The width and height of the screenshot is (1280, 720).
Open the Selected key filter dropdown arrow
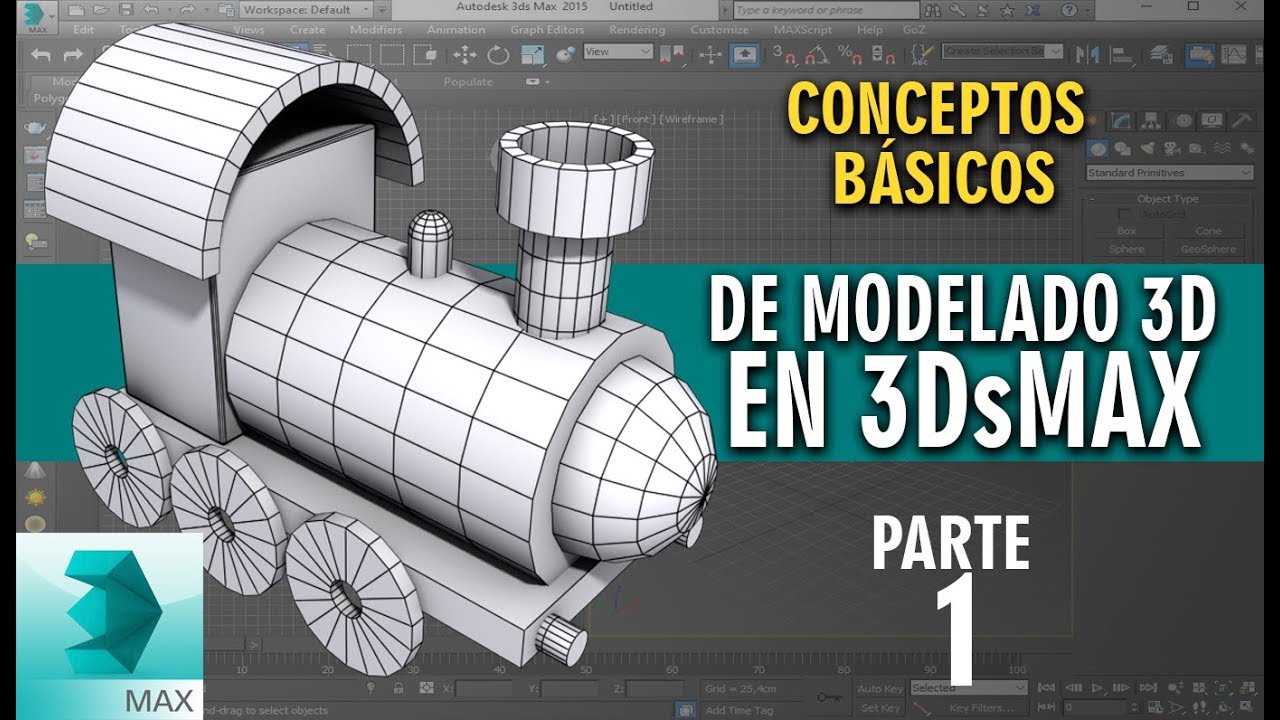1020,688
